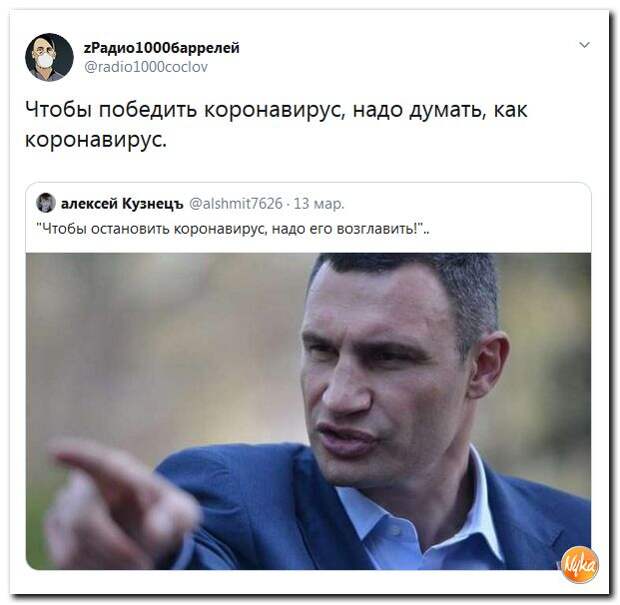Image resolution: width=620 pixels, height=605 pixels.
Task: Click the @radio1000coclov handle
Action: pos(146,67)
